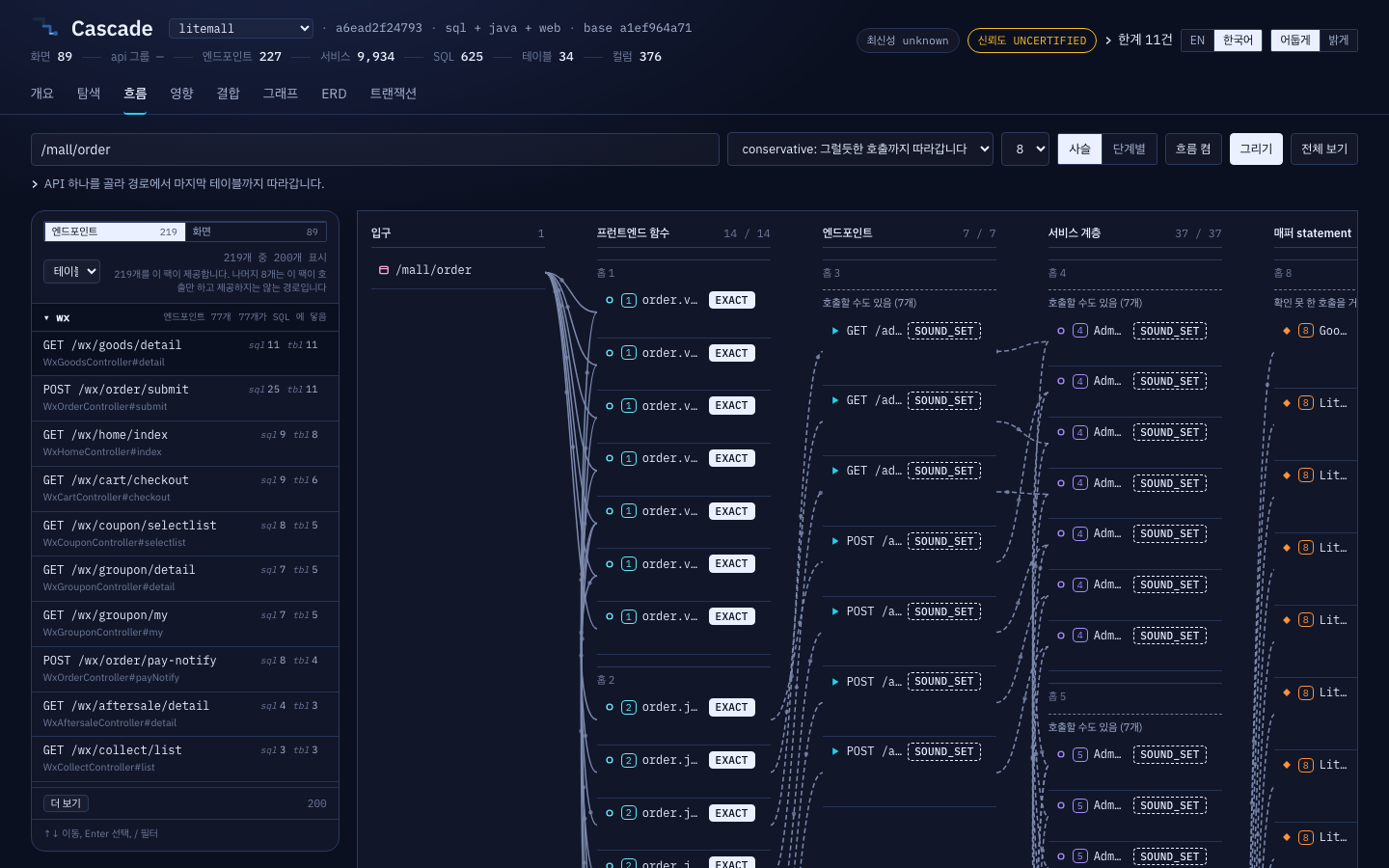Open the 트랜잭션 tab
The width and height of the screenshot is (1389, 868).
tap(393, 94)
